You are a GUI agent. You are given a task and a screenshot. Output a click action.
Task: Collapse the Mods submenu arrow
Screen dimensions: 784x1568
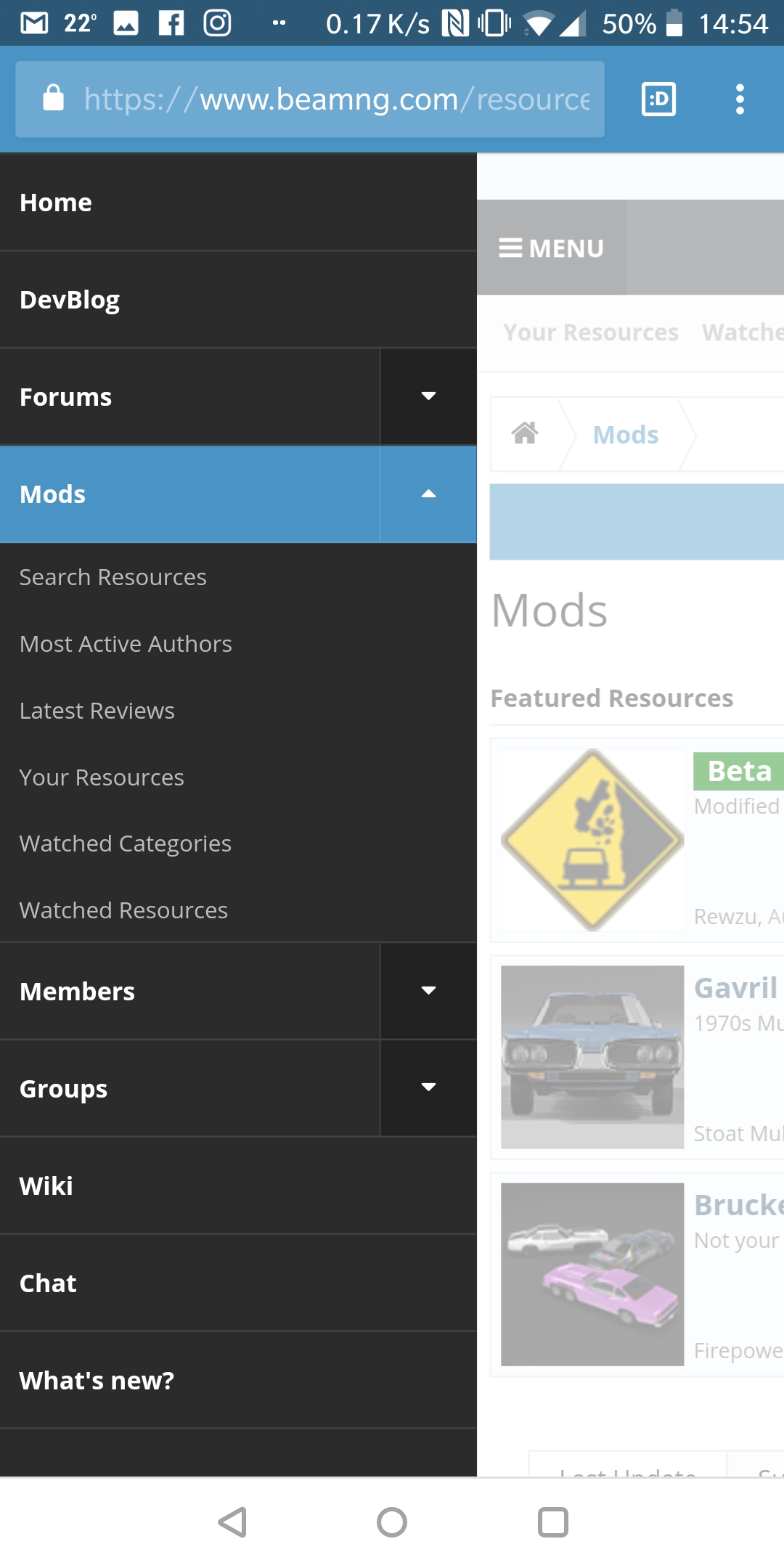[428, 494]
